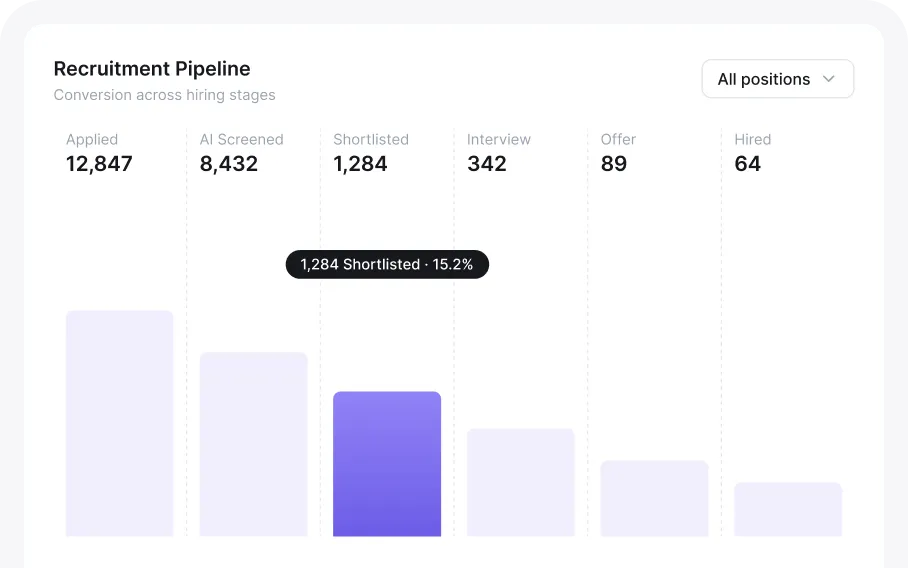Select the Interview stage bar
The width and height of the screenshot is (908, 568).
(521, 482)
